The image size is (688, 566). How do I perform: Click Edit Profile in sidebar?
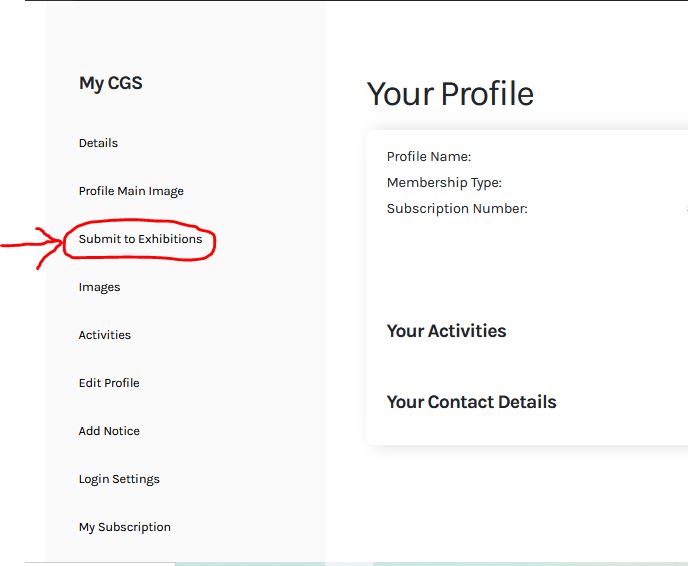[109, 383]
